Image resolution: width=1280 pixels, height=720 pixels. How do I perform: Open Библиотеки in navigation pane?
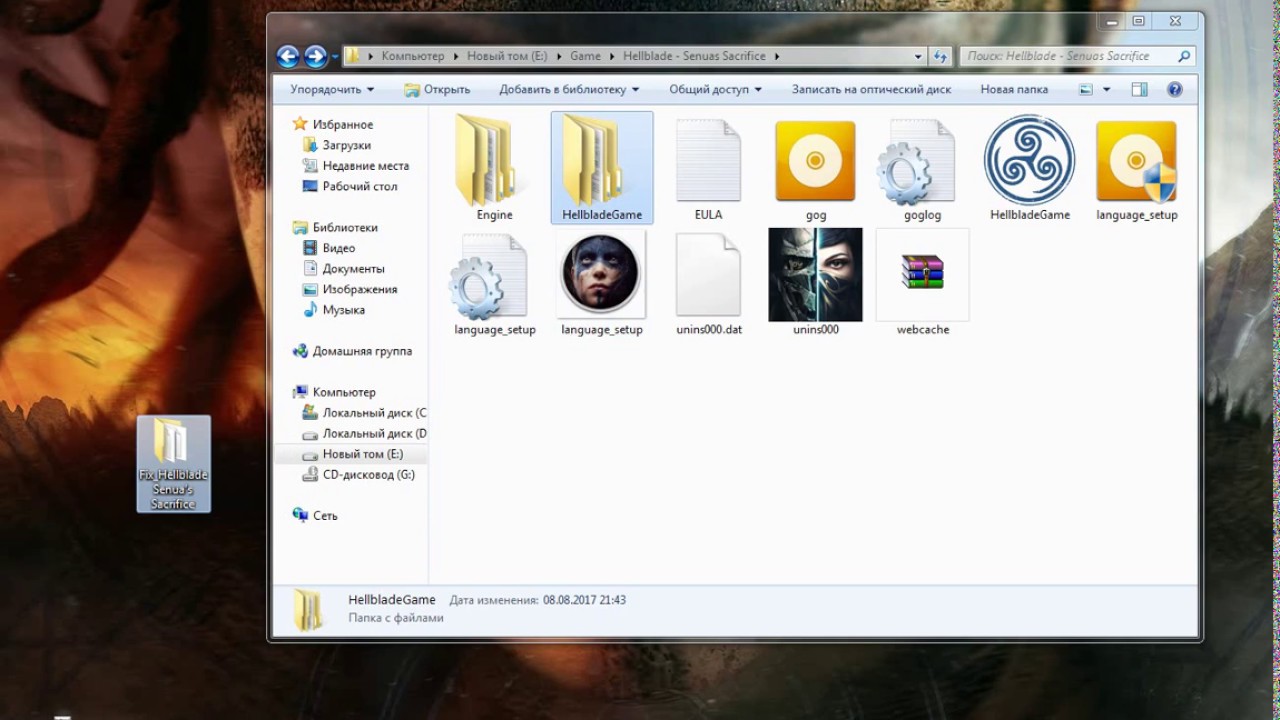click(x=345, y=227)
